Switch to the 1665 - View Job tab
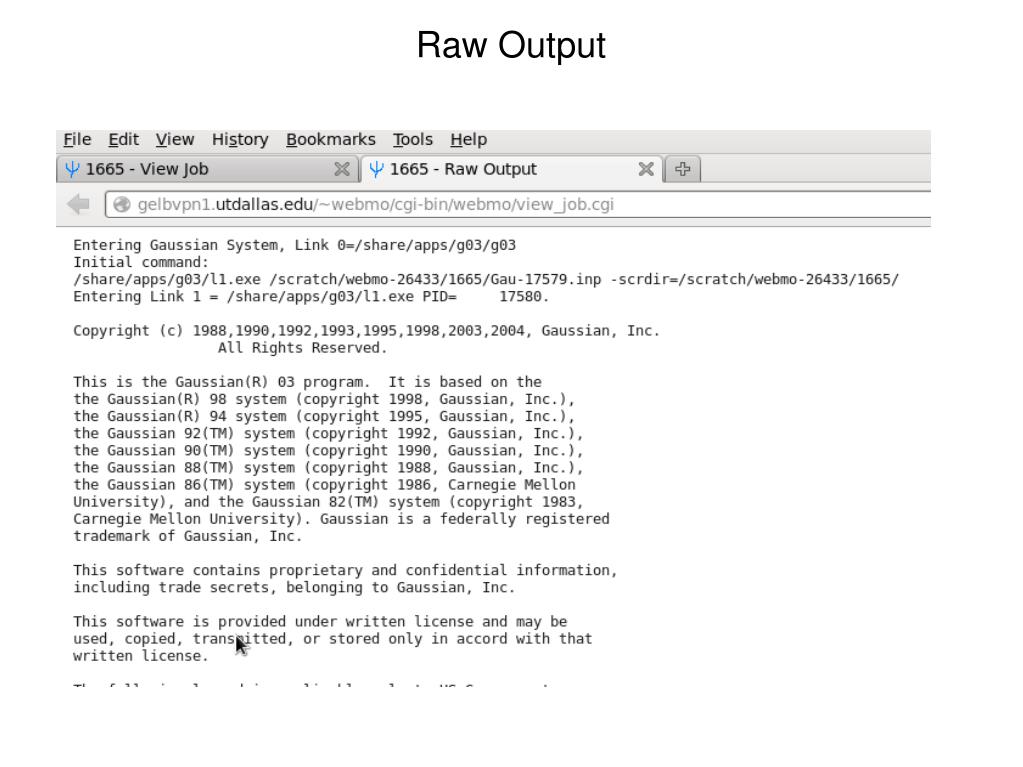 coord(207,169)
